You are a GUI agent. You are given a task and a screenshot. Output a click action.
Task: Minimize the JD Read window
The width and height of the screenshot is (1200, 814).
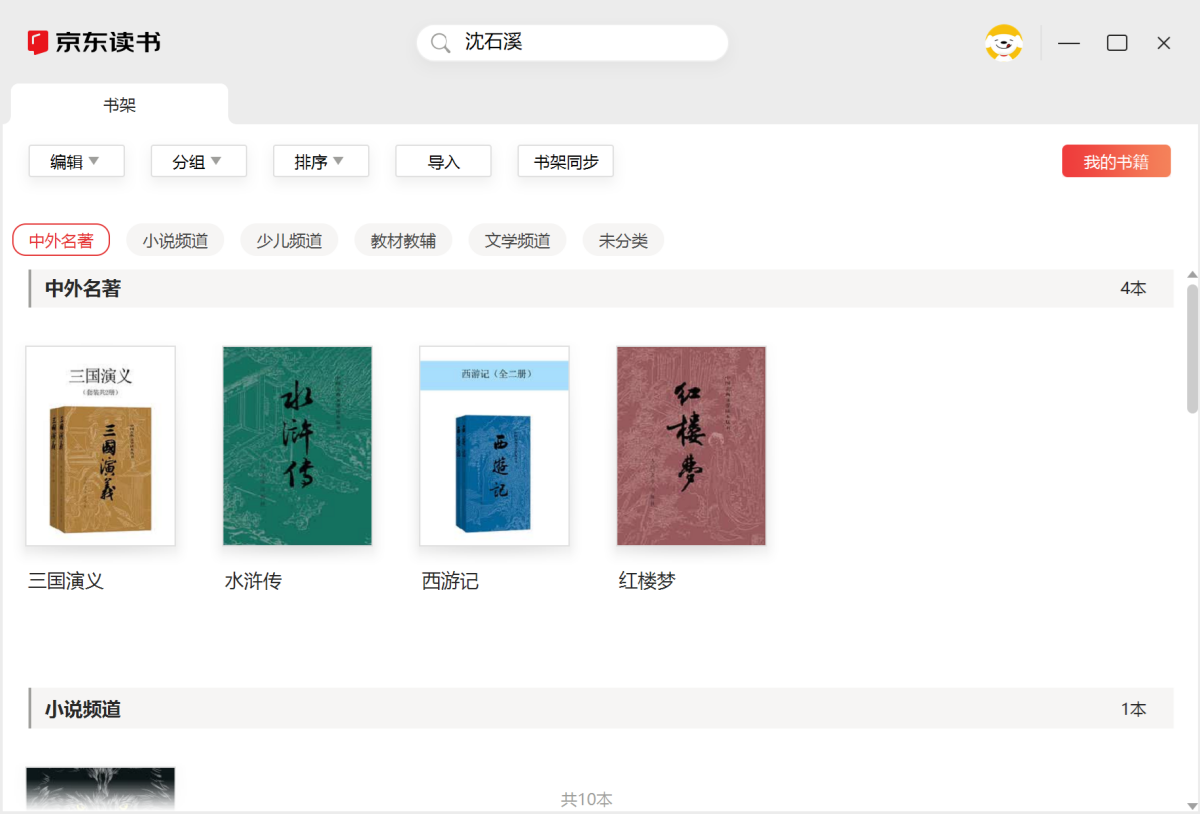1069,43
